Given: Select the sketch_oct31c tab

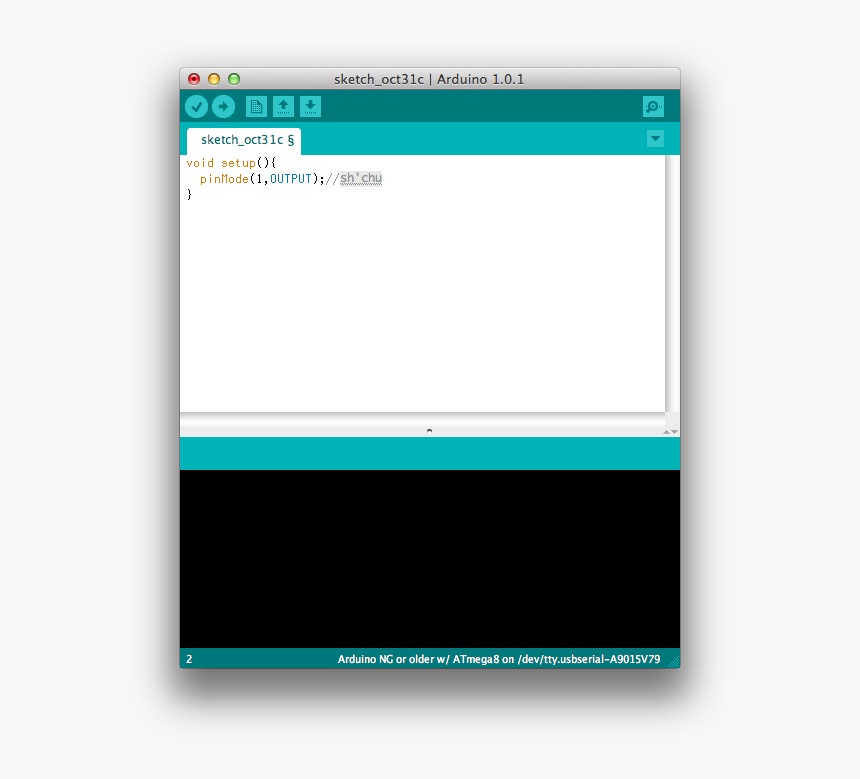Looking at the screenshot, I should tap(240, 141).
